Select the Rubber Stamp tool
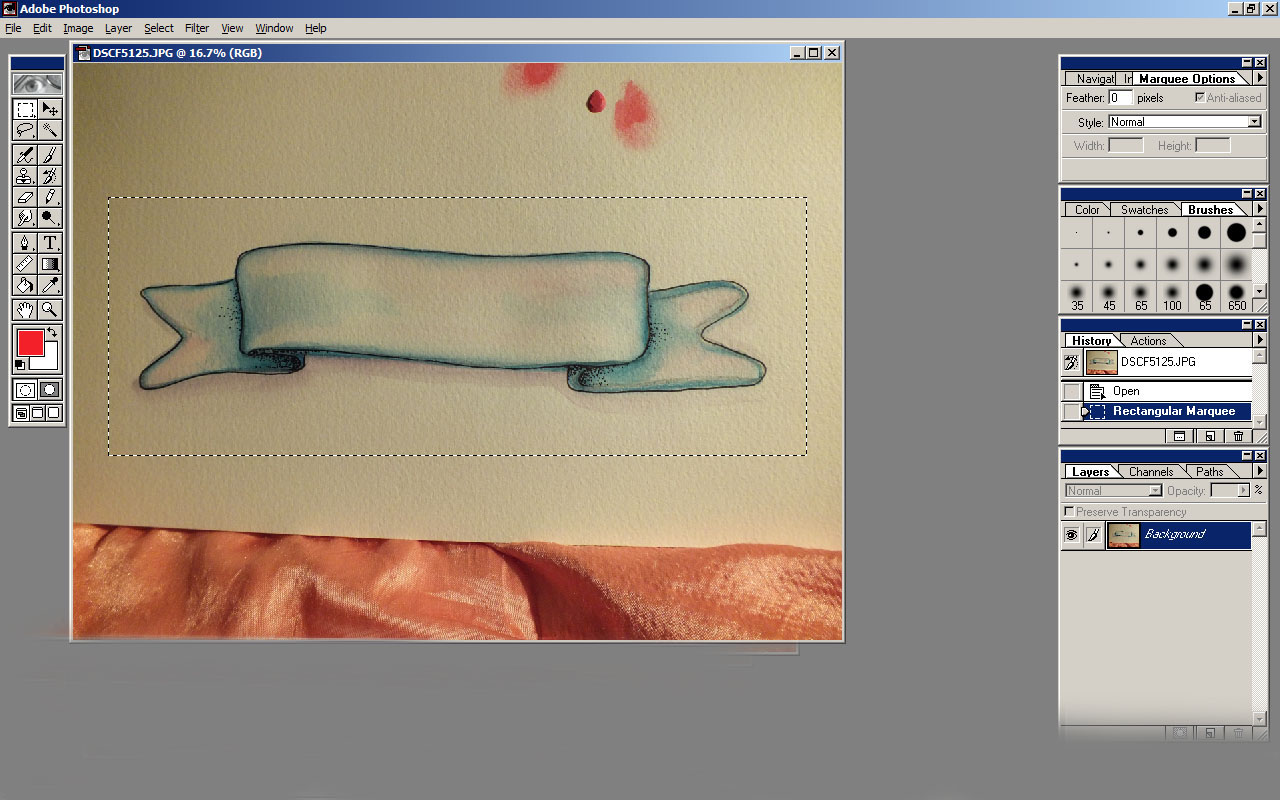 (x=25, y=176)
